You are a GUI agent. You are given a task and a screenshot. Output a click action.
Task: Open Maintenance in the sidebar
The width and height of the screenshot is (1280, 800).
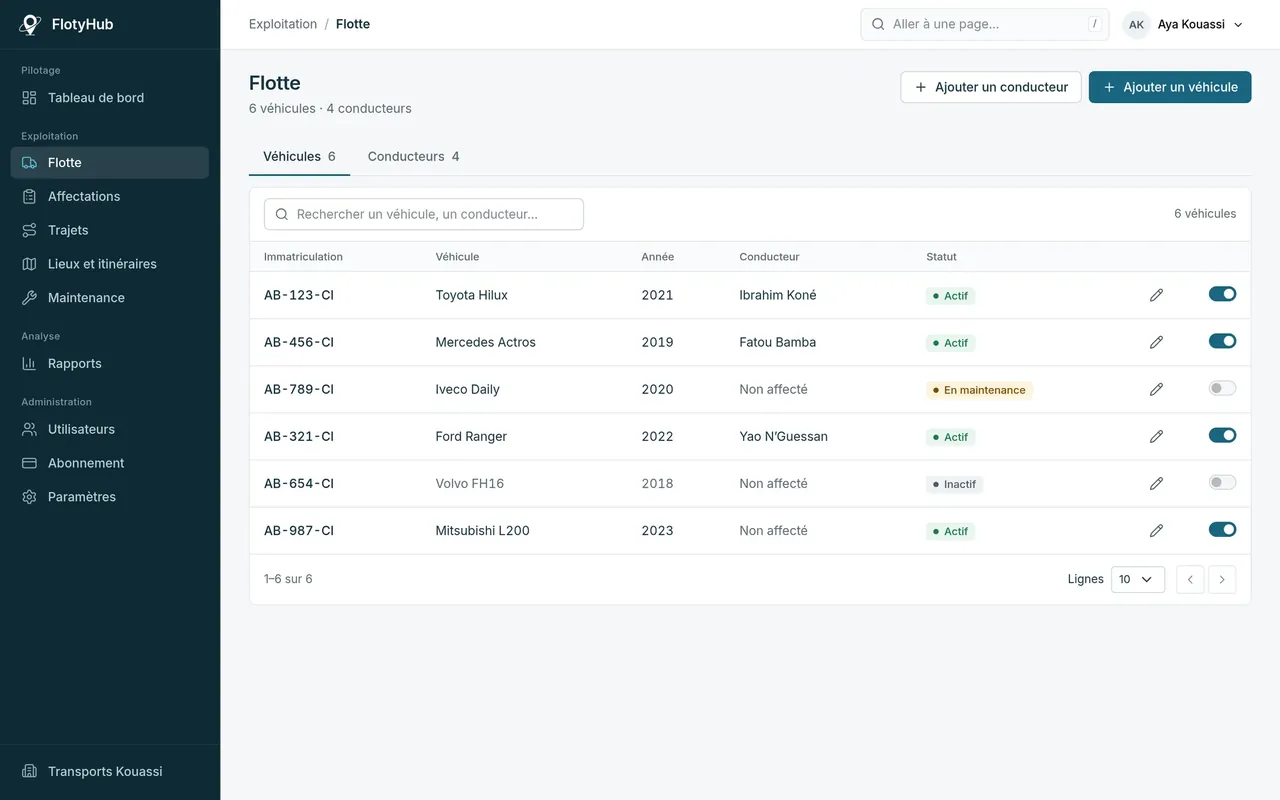pos(110,298)
